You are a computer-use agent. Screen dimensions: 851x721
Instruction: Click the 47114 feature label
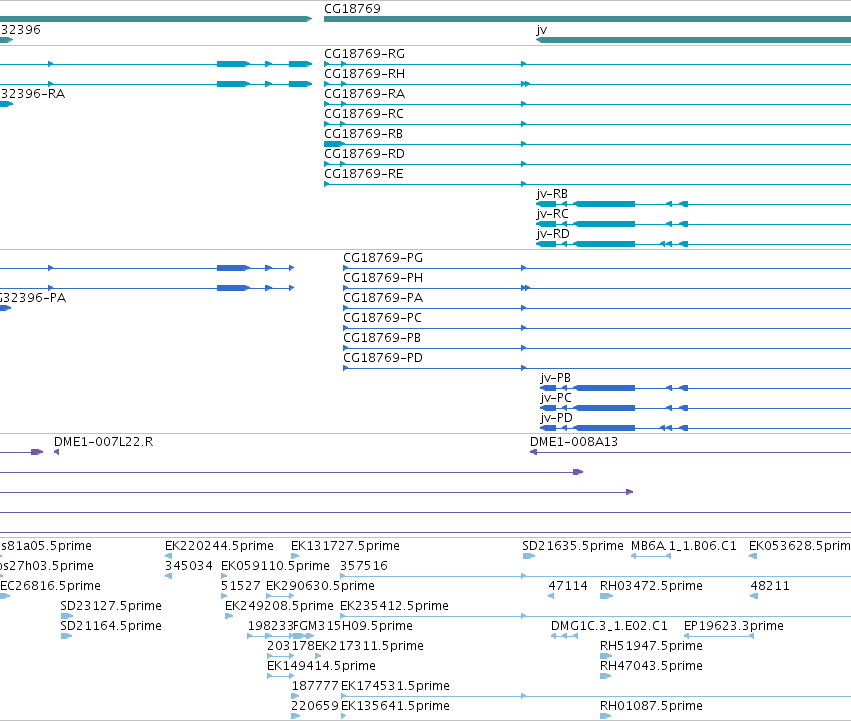click(x=568, y=586)
